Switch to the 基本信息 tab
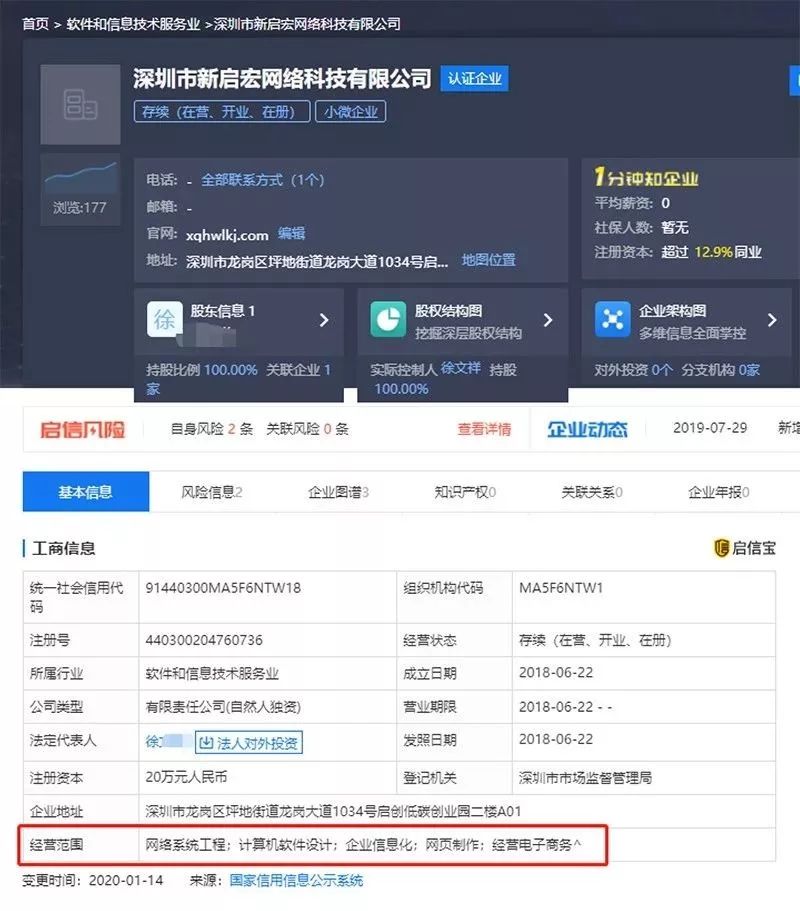Viewport: 800px width, 911px height. click(86, 492)
